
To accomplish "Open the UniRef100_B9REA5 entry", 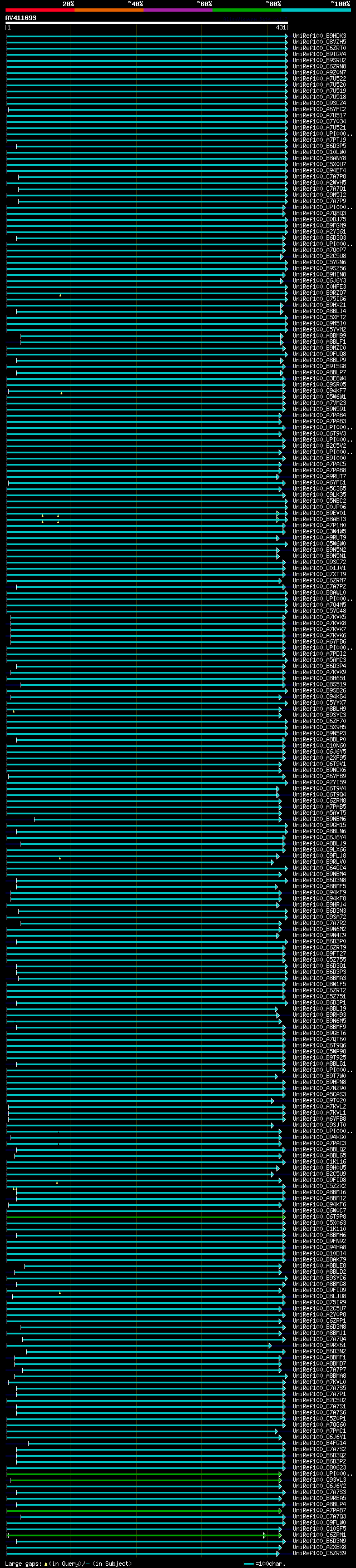I will (x=319, y=1498).
